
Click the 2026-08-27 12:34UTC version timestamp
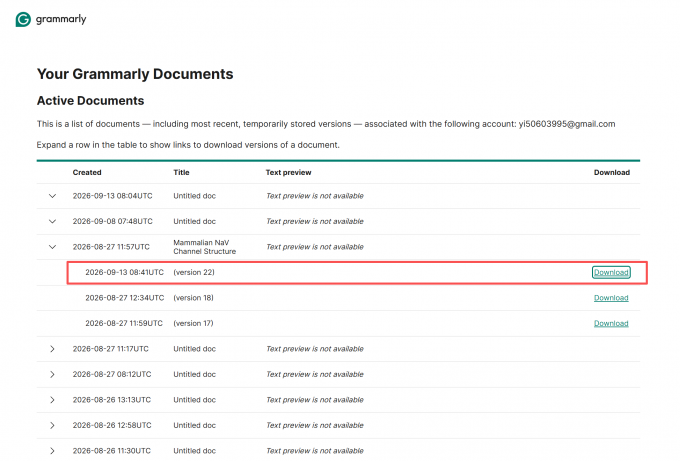pyautogui.click(x=124, y=298)
